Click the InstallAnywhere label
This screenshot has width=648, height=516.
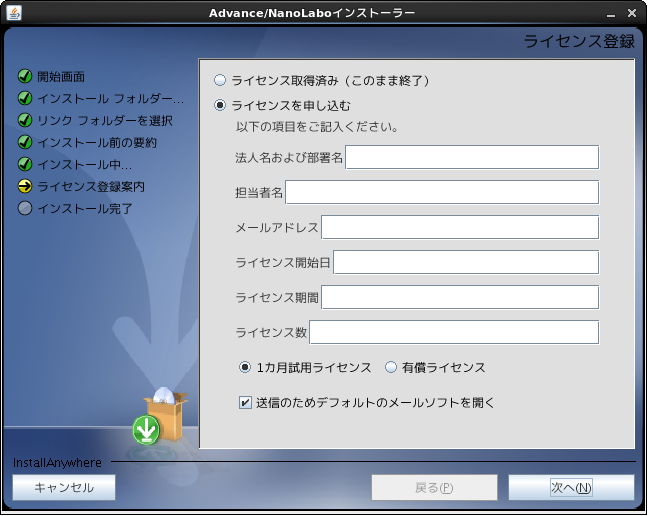(x=57, y=463)
